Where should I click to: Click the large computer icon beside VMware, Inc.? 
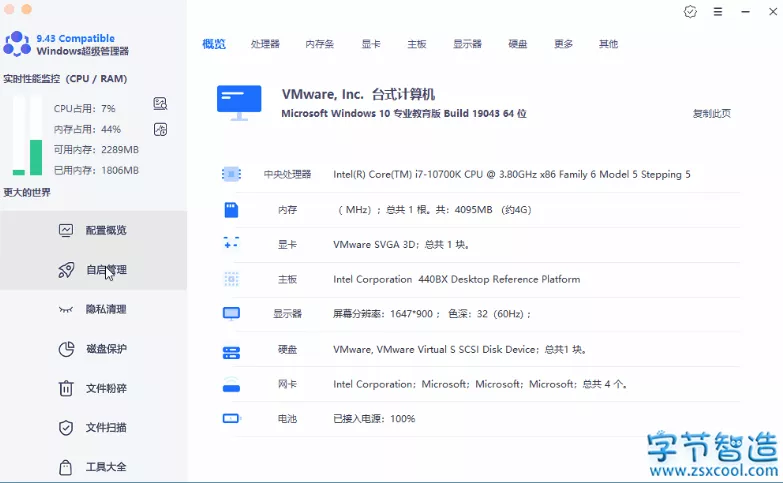point(239,102)
